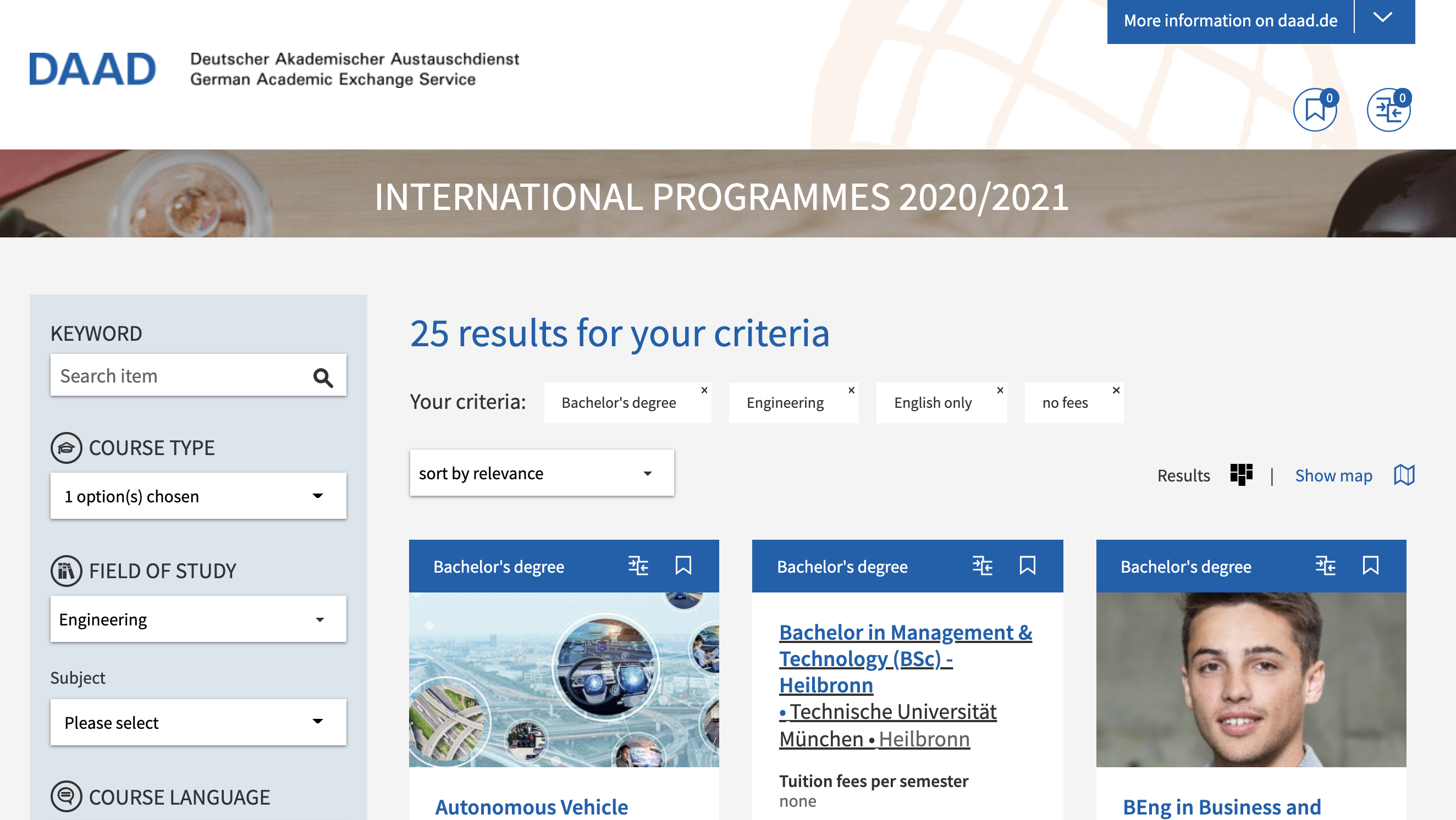Bookmark the Autonomous Vehicle programme card
The image size is (1456, 820).
(x=683, y=566)
